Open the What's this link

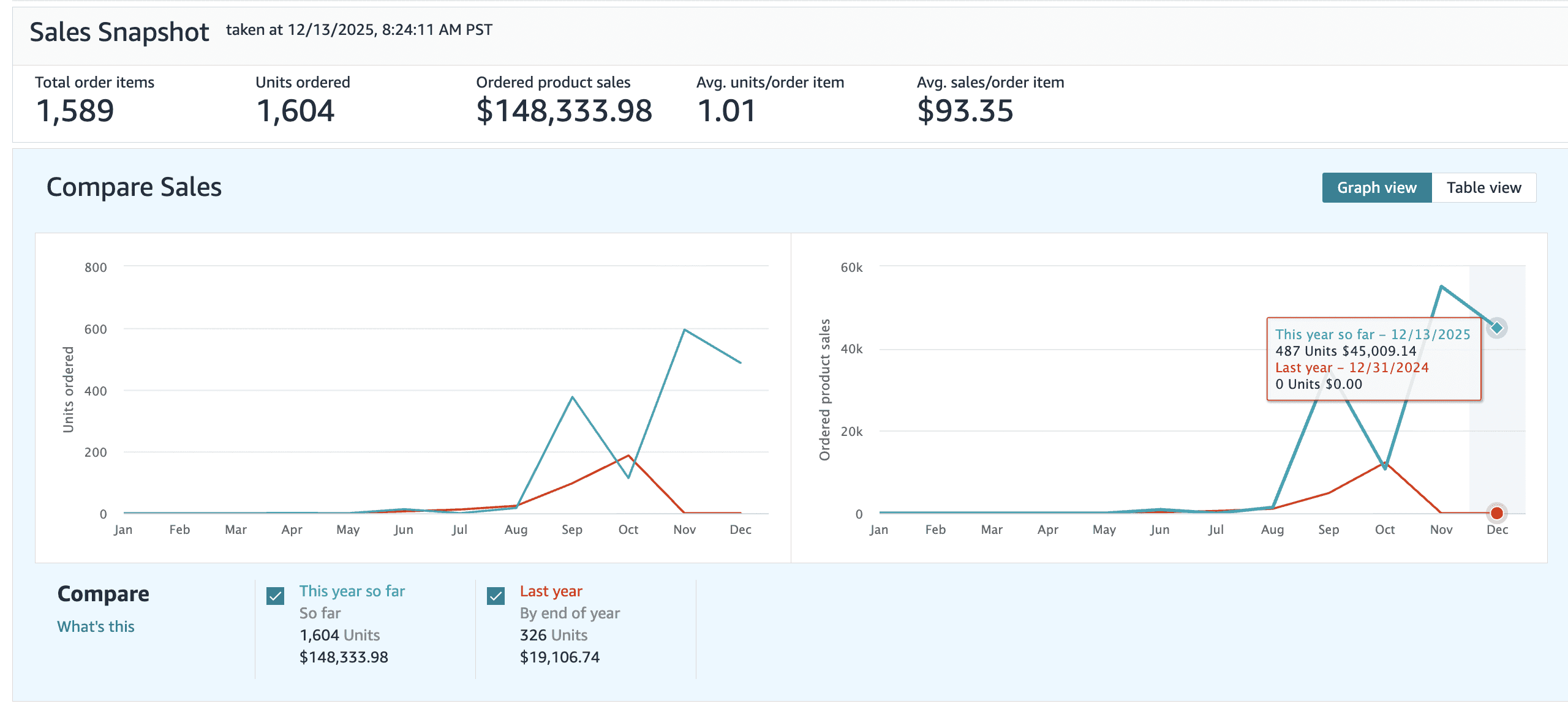(96, 626)
